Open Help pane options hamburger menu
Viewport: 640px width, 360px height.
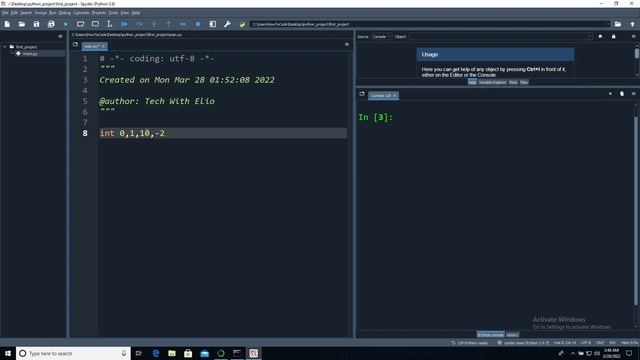coord(633,36)
